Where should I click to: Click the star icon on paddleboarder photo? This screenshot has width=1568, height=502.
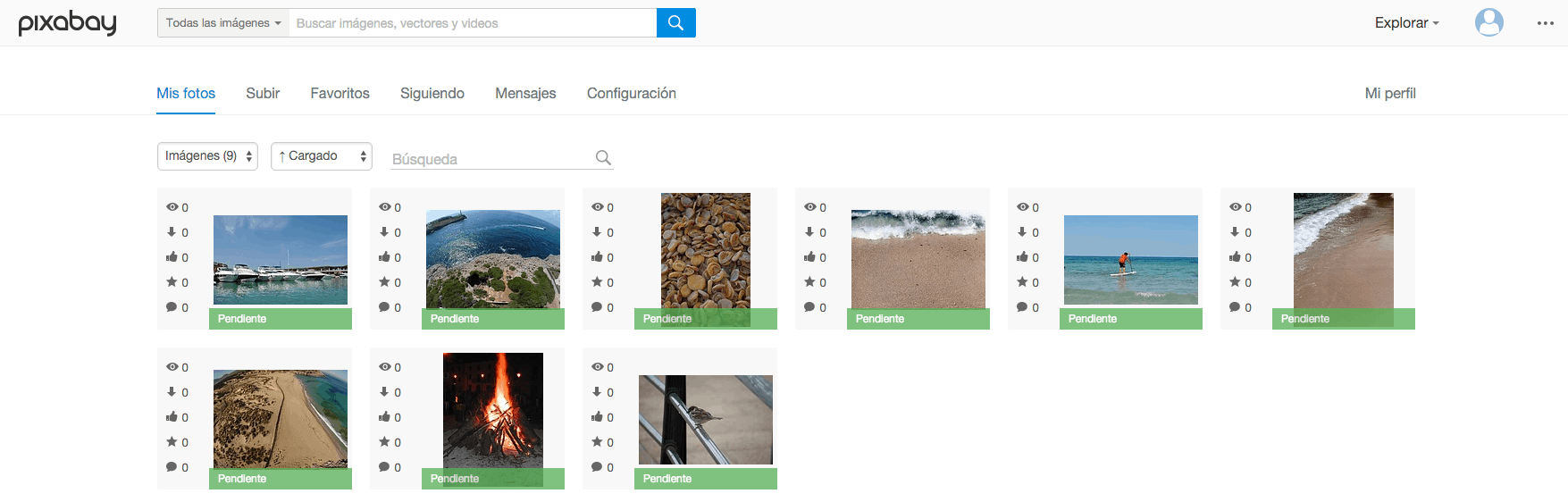[1022, 282]
